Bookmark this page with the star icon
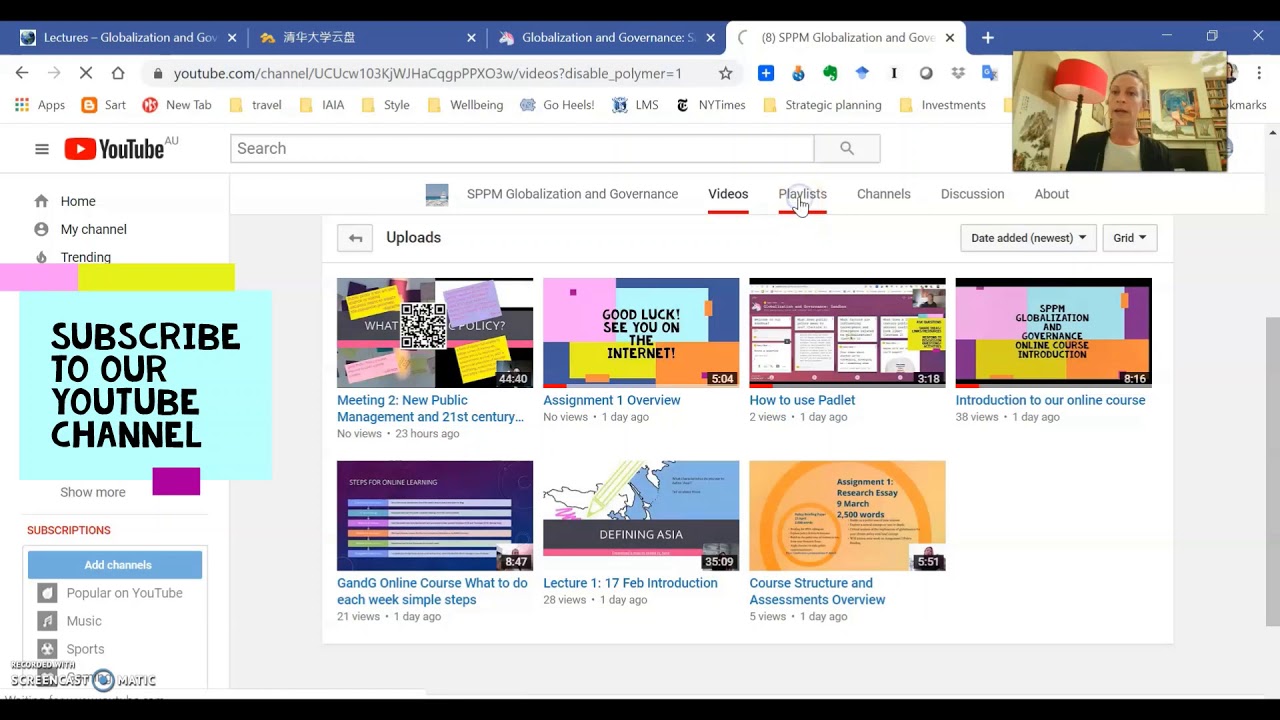Image resolution: width=1280 pixels, height=720 pixels. tap(726, 73)
